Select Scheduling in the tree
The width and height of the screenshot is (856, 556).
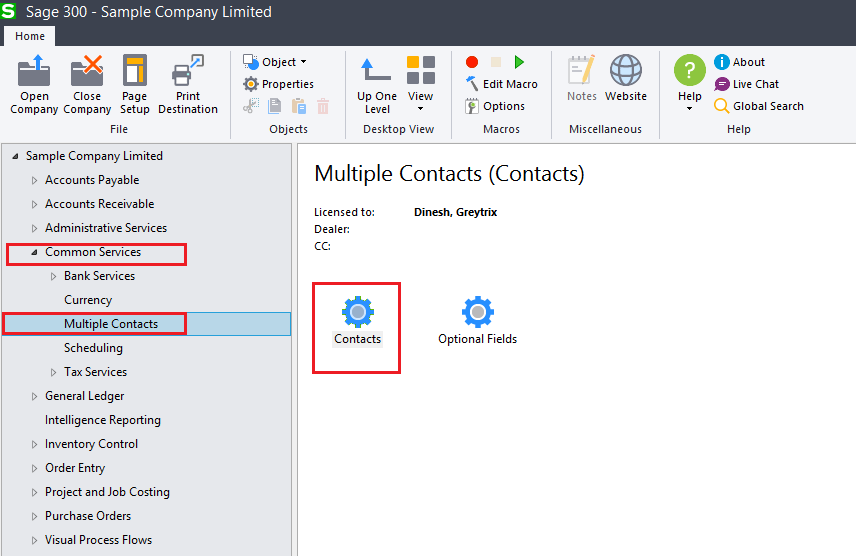[93, 348]
